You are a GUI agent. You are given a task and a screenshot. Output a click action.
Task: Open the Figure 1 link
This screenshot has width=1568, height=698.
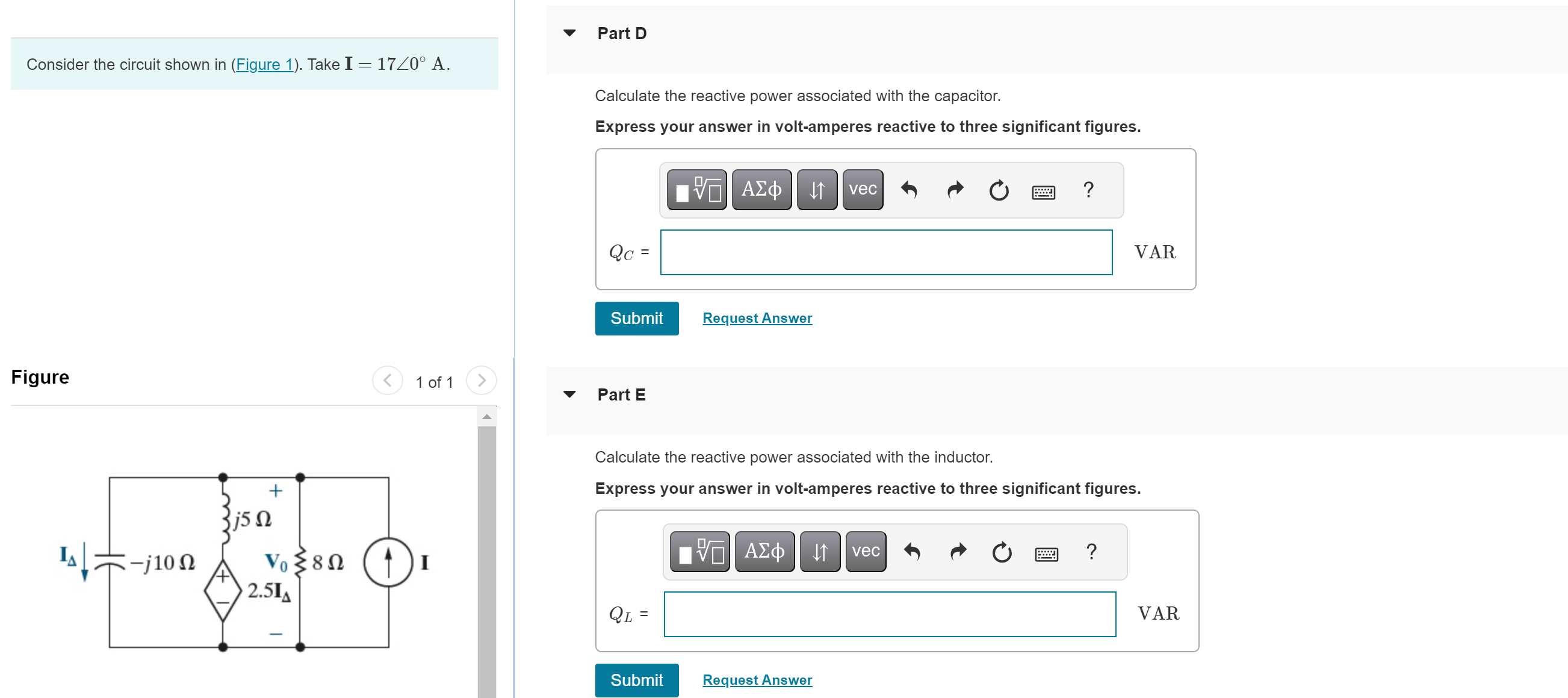264,64
